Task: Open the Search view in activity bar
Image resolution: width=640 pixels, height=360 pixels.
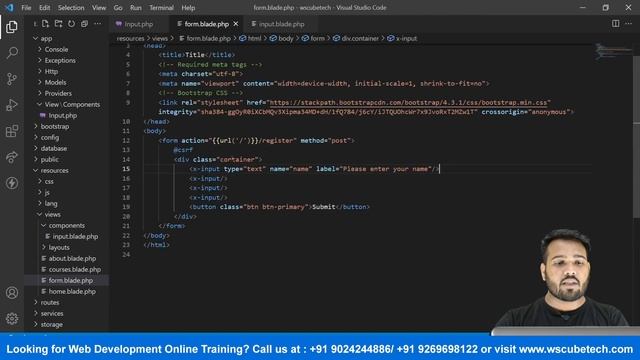Action: [12, 53]
